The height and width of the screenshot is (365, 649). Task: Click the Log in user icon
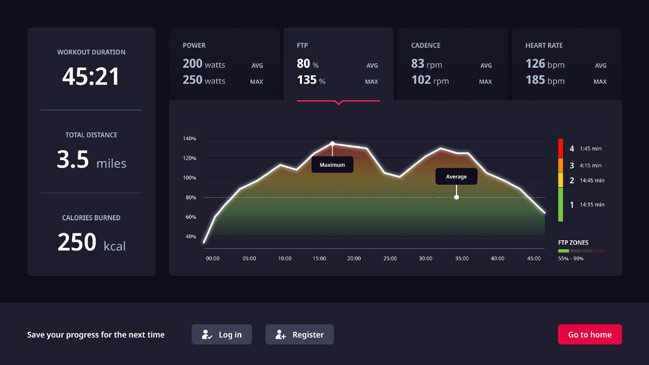pyautogui.click(x=207, y=334)
